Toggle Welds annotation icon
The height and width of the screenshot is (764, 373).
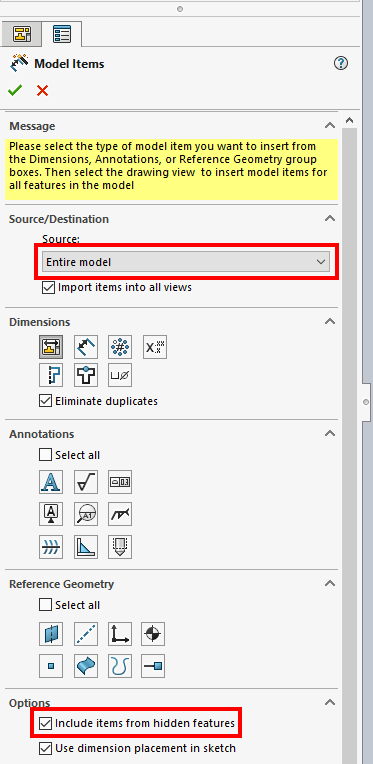120,514
